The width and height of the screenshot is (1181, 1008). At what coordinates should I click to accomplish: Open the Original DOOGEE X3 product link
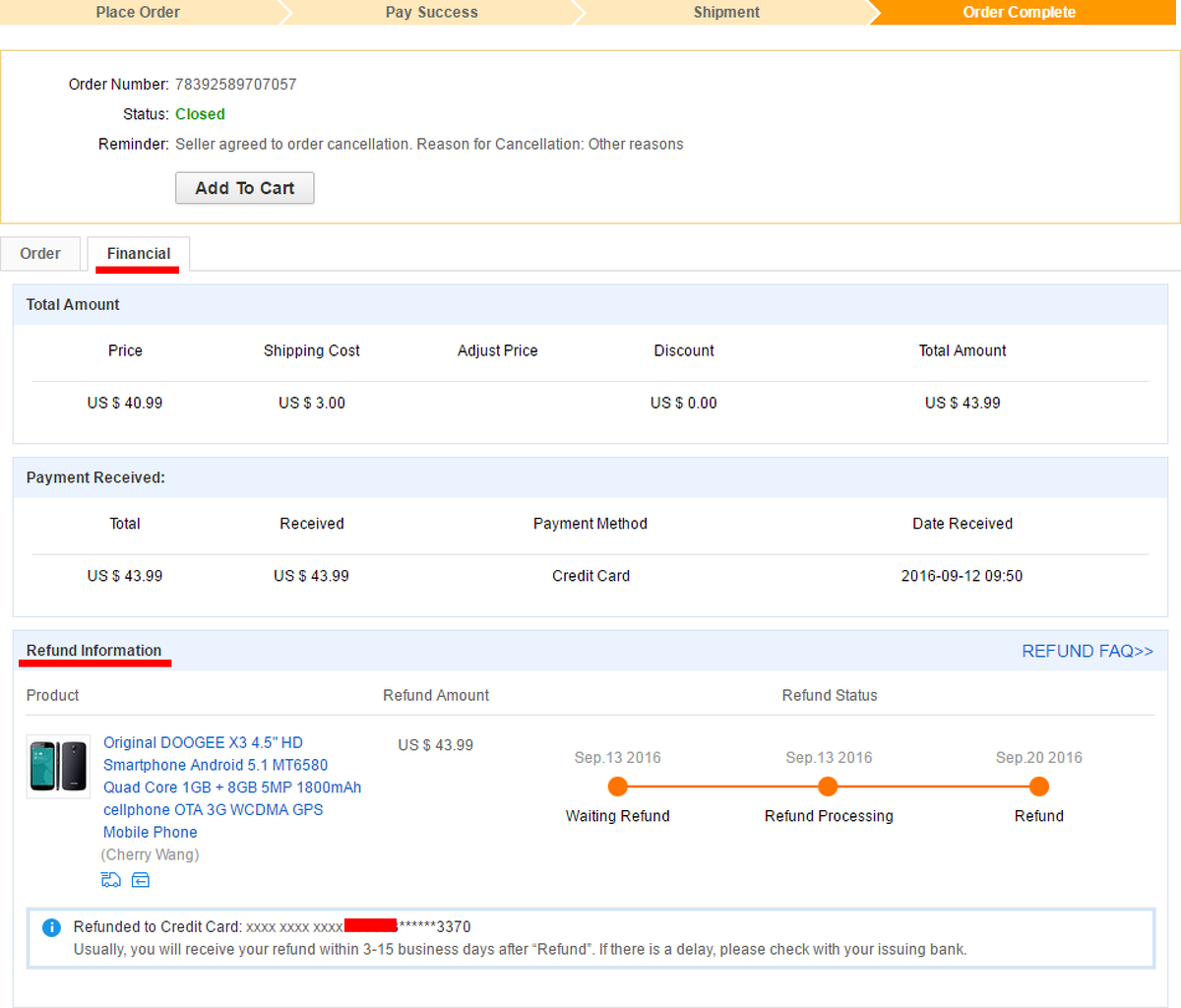[232, 787]
